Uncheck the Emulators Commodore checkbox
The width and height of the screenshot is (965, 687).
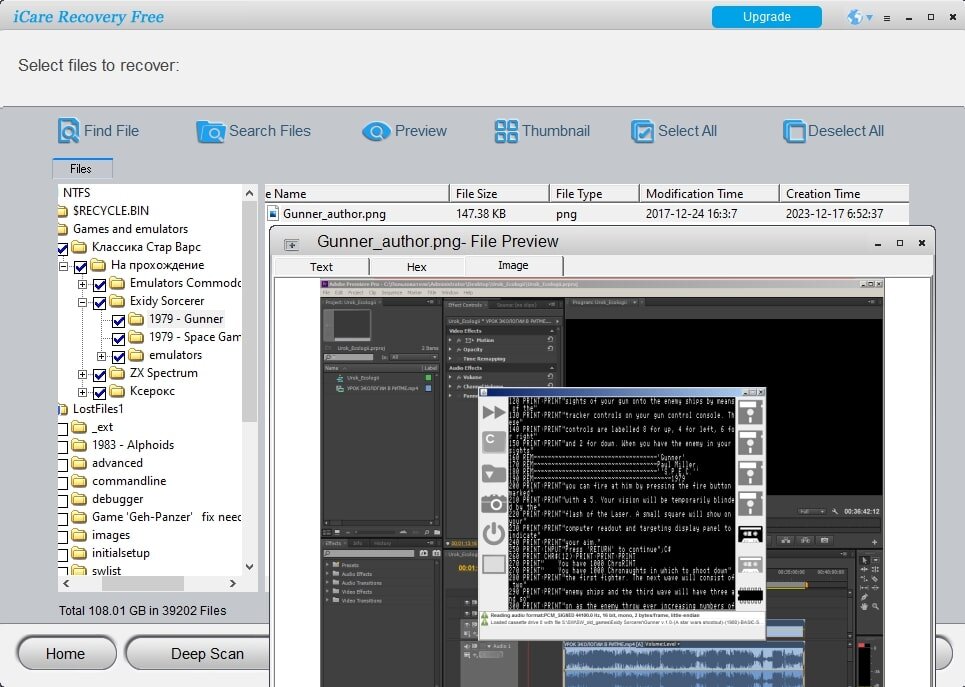100,285
